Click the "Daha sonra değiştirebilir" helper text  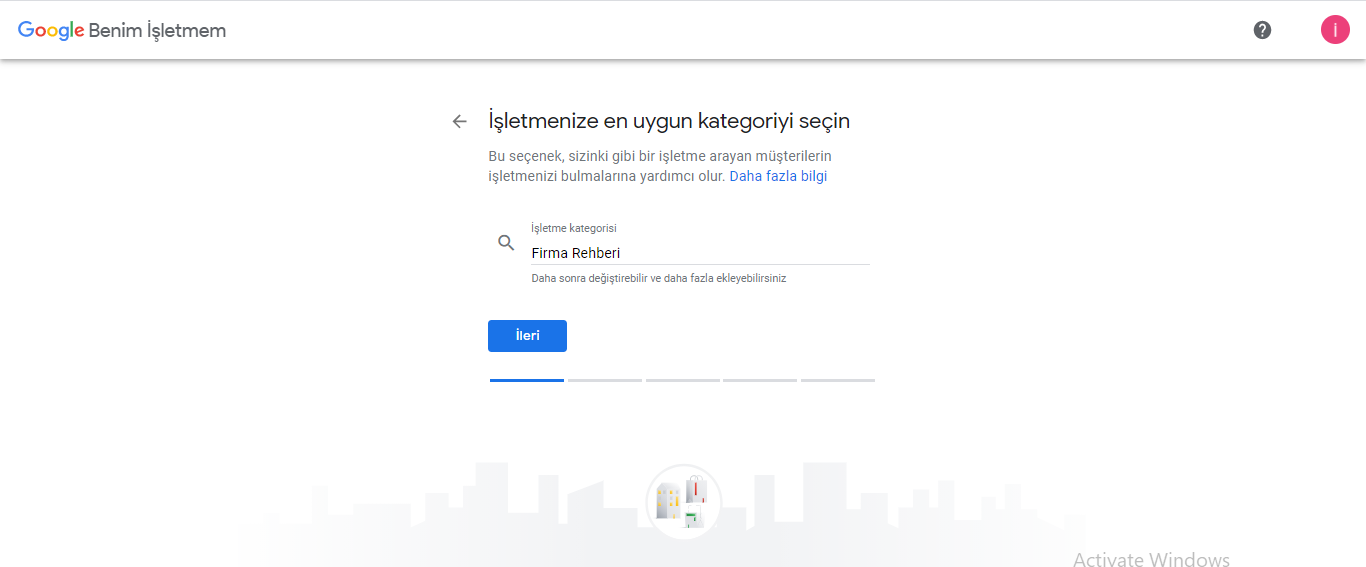(658, 278)
